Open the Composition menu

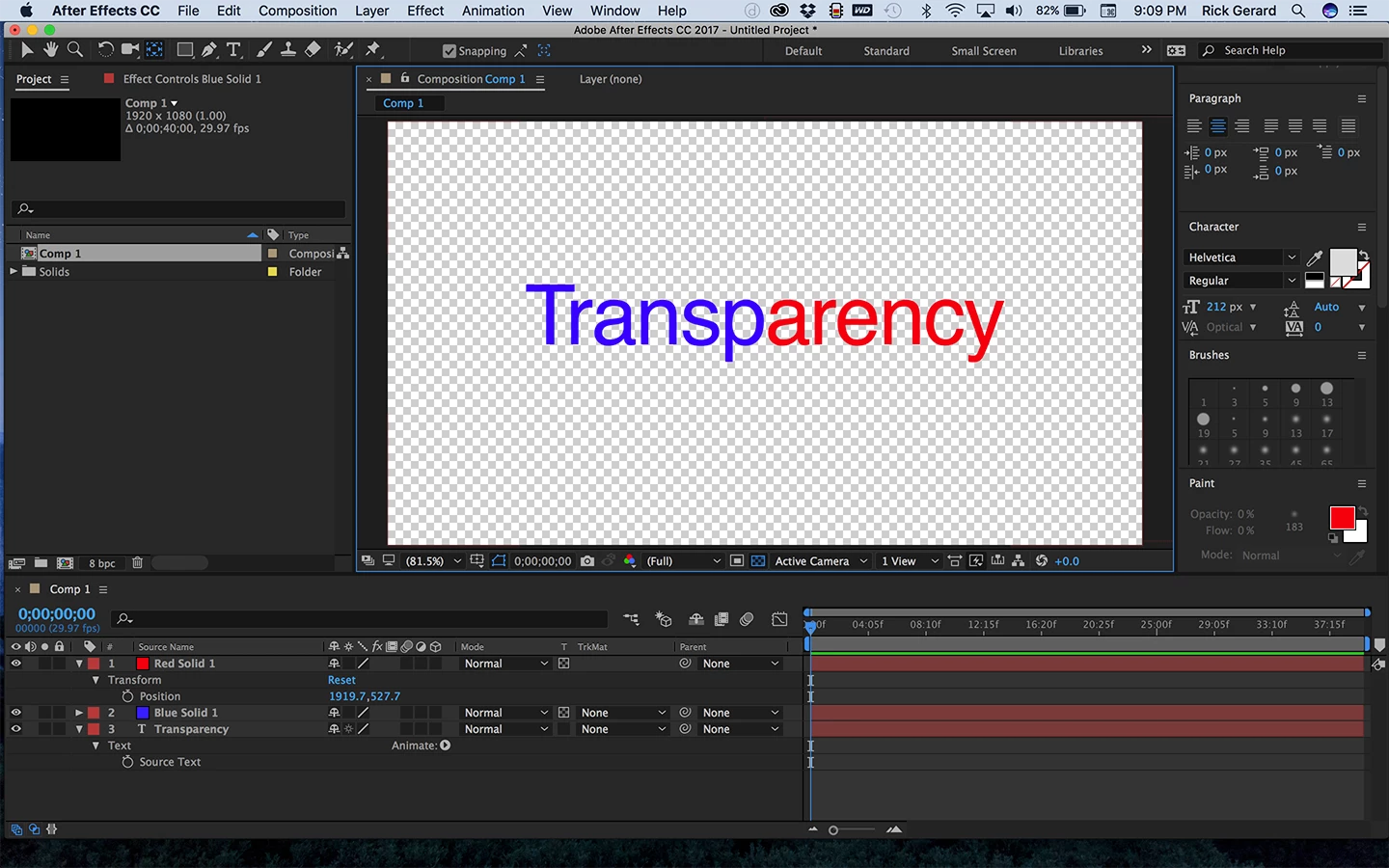[298, 11]
